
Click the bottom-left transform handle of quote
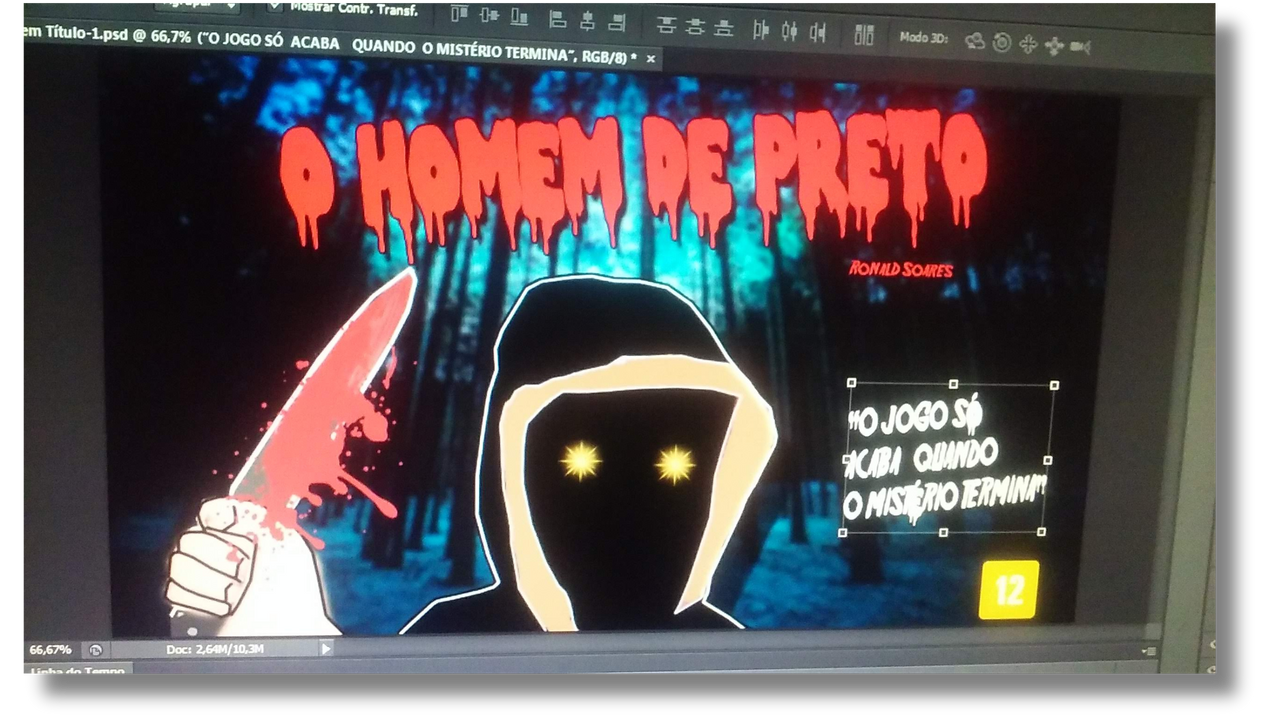842,533
